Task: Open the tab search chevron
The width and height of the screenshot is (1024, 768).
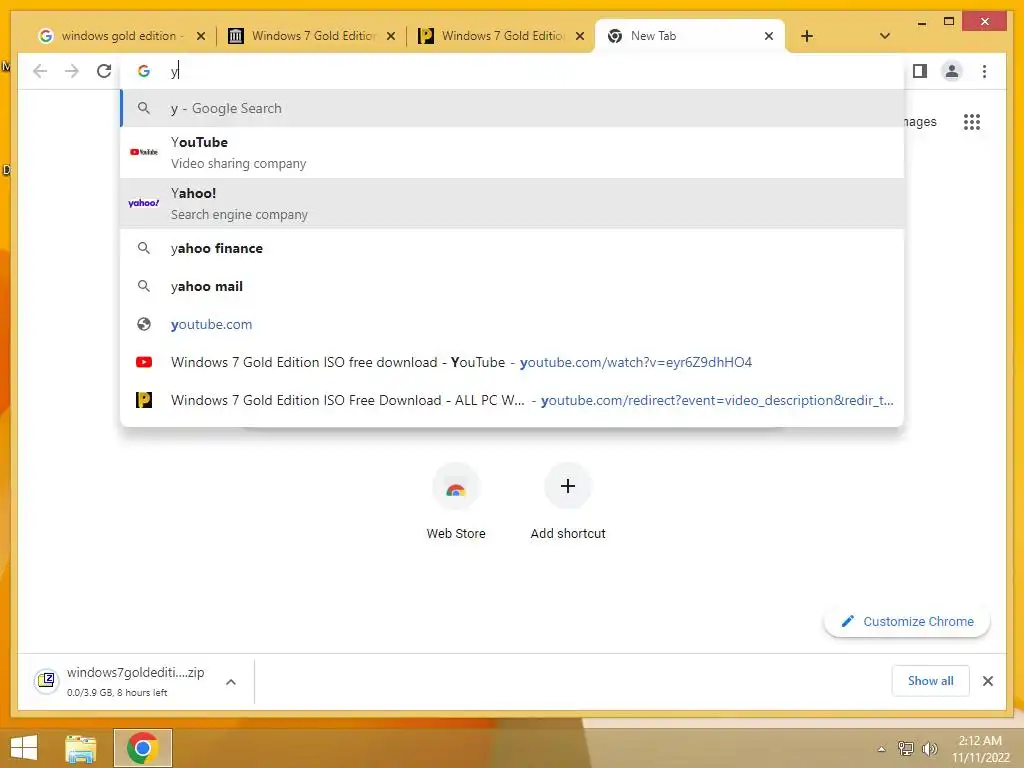Action: coord(885,36)
